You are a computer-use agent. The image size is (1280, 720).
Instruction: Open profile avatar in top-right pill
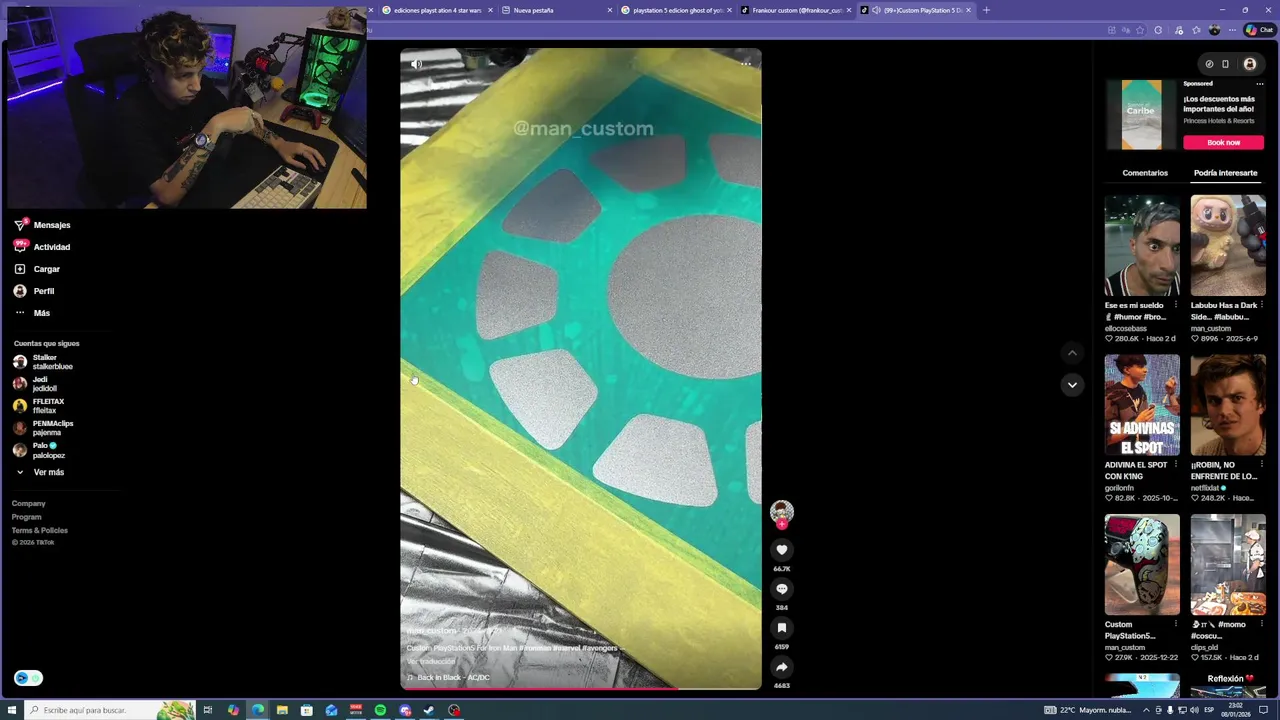(1250, 64)
